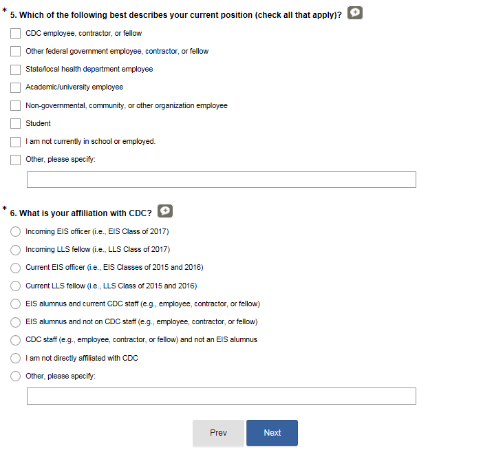Tick State/local health department employee

(x=15, y=69)
